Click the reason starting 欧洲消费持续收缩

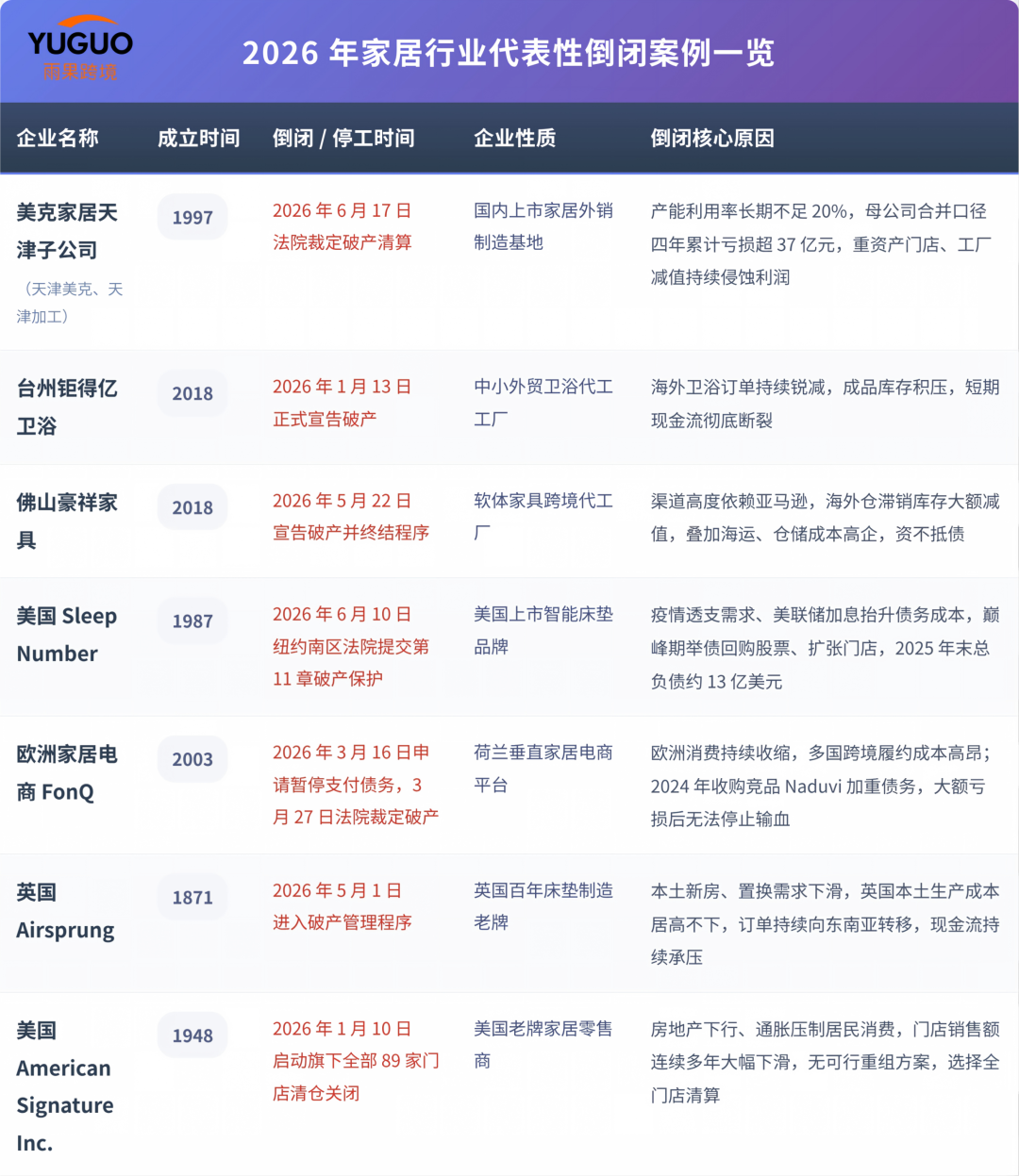pyautogui.click(x=821, y=786)
